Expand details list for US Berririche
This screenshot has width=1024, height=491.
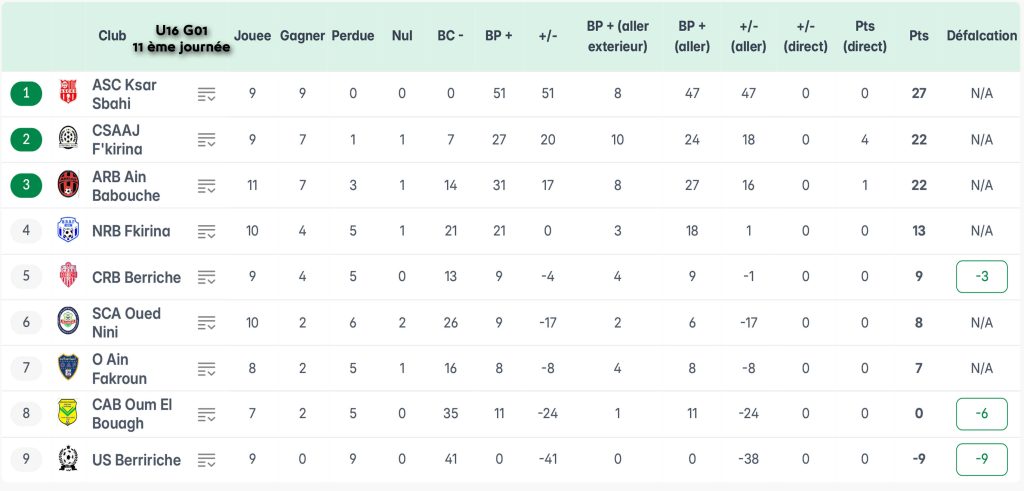[207, 460]
